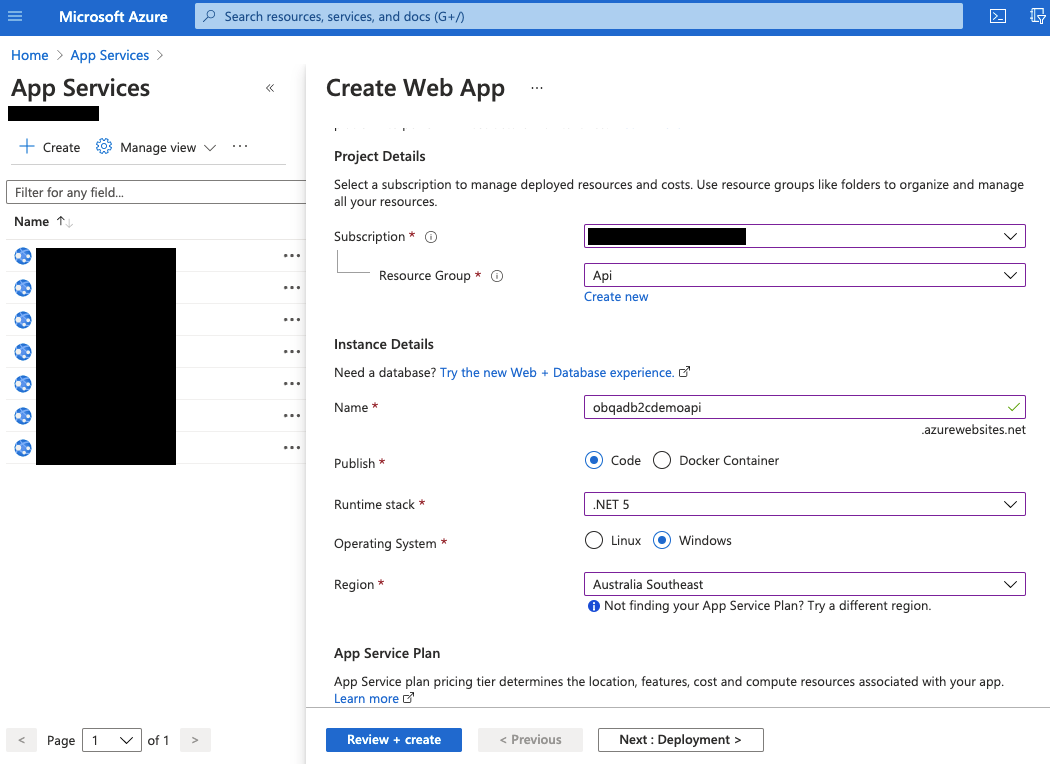
Task: Click the search magnifier icon
Action: pyautogui.click(x=210, y=16)
